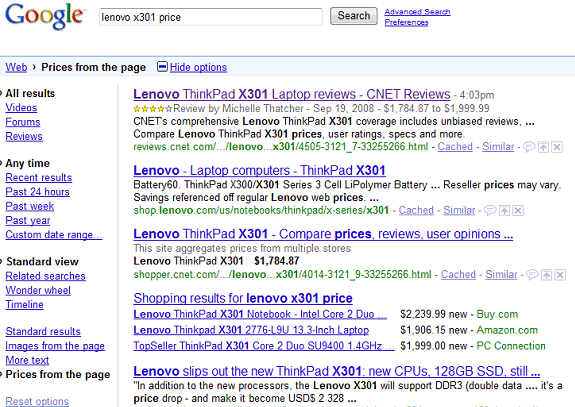The height and width of the screenshot is (407, 575).
Task: Open the Cached copy of the shopper.cnet.com result
Action: click(458, 275)
